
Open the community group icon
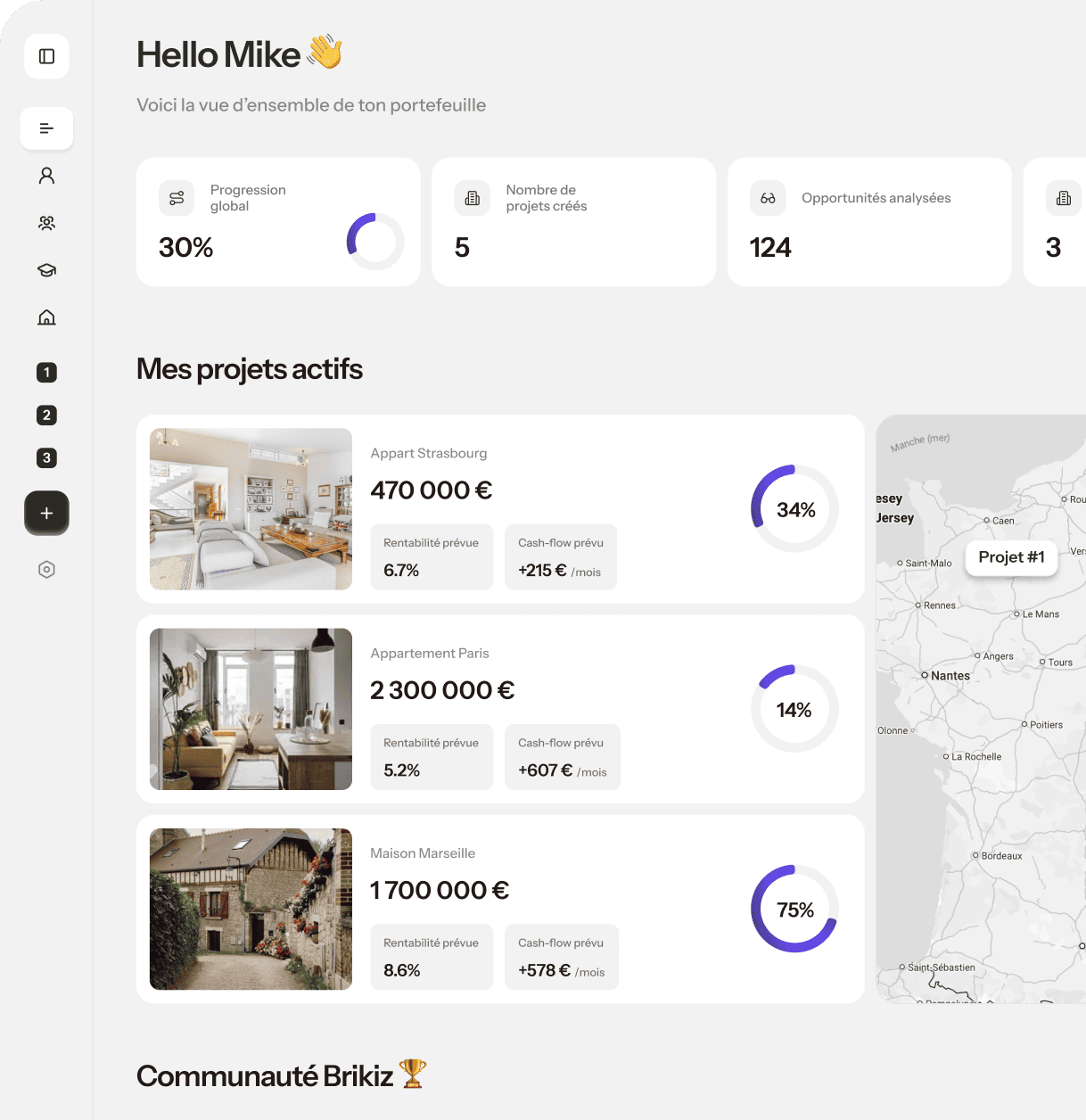coord(46,223)
